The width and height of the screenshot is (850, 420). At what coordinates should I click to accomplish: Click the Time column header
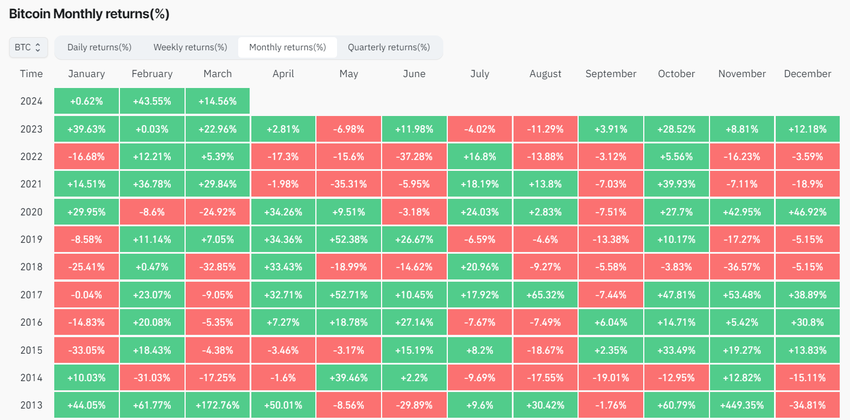(31, 74)
